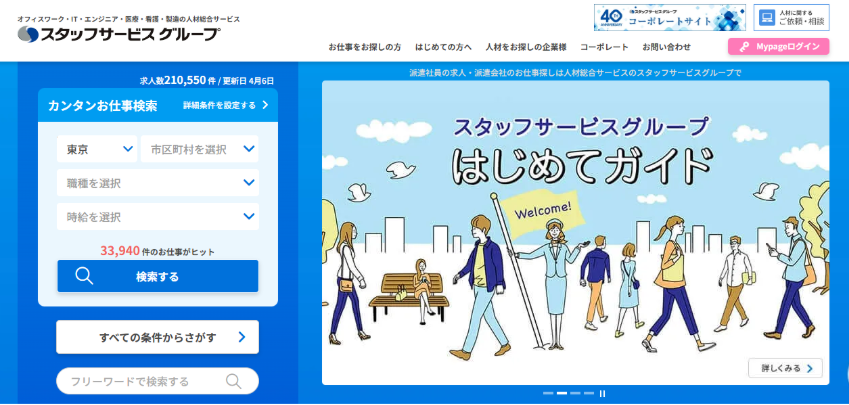
Task: Switch to the third carousel slide indicator
Action: pos(575,393)
